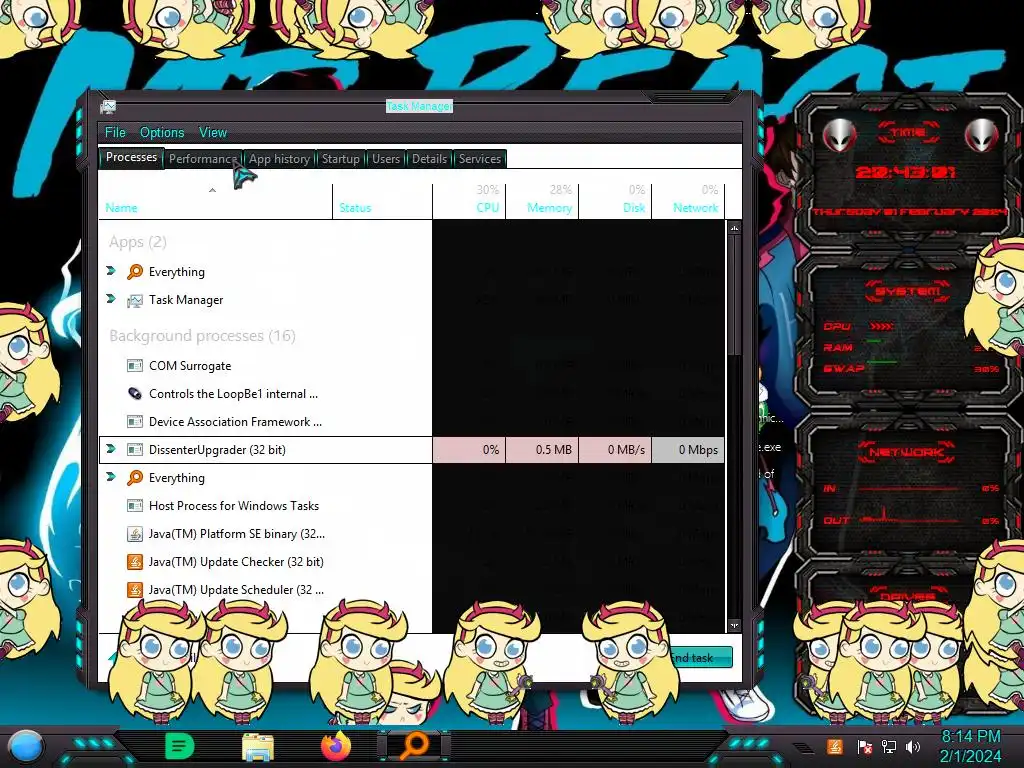1024x768 pixels.
Task: Click the volume speaker tray icon
Action: pyautogui.click(x=913, y=746)
